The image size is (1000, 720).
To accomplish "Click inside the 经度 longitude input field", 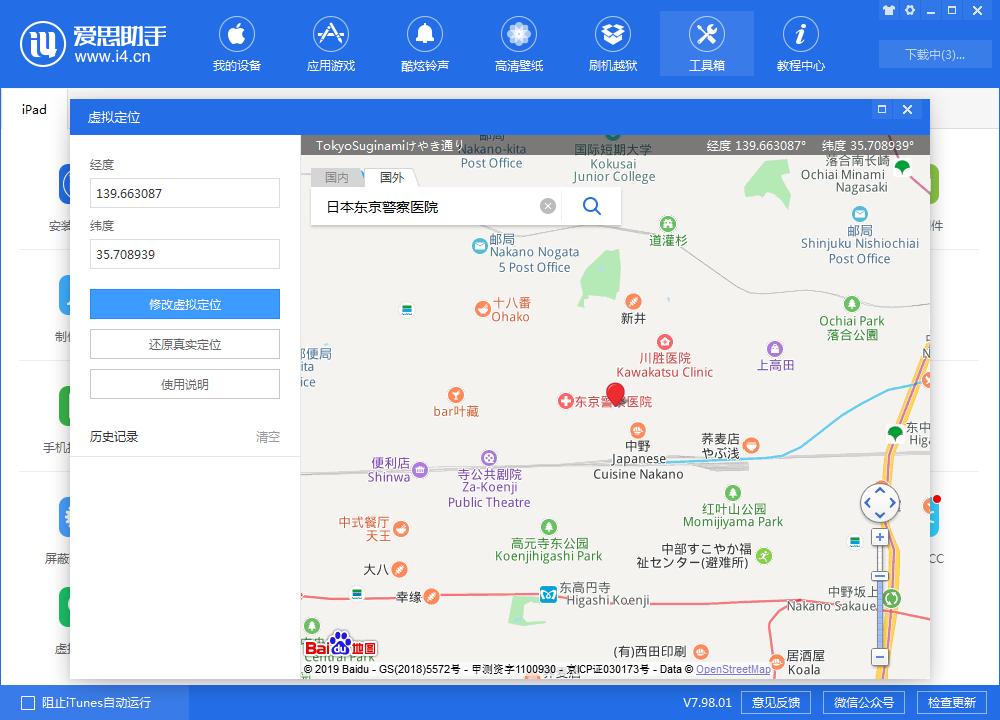I will [x=184, y=193].
